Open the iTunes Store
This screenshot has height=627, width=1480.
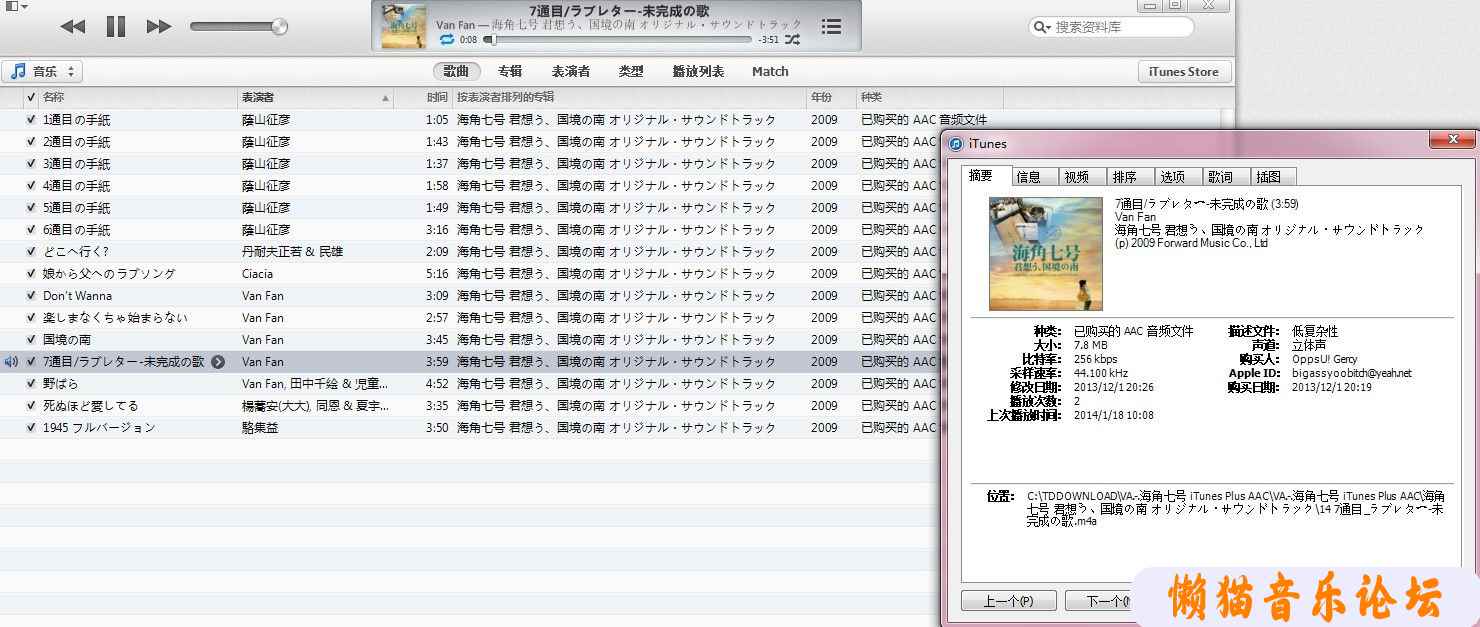pos(1184,71)
